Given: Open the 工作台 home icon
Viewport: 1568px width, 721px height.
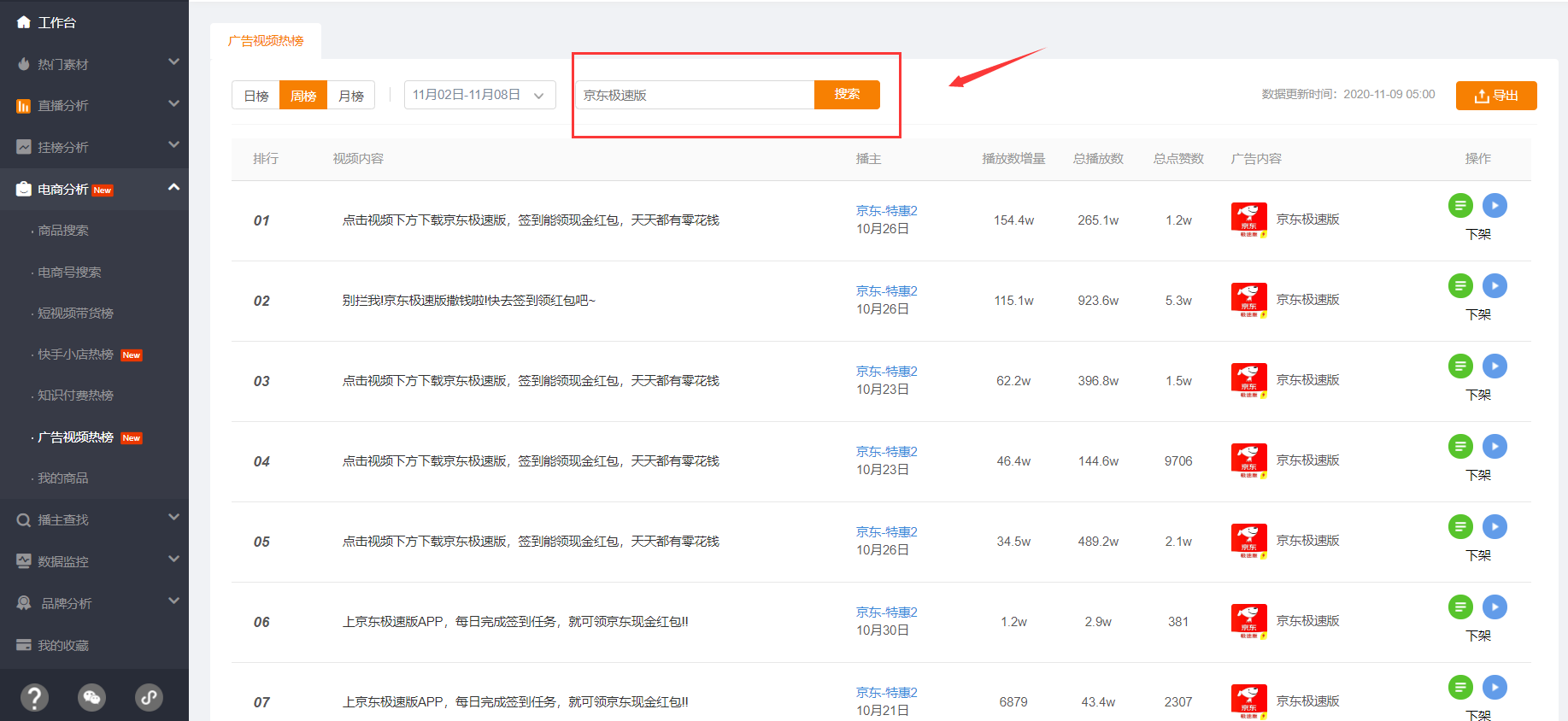Looking at the screenshot, I should (x=24, y=22).
